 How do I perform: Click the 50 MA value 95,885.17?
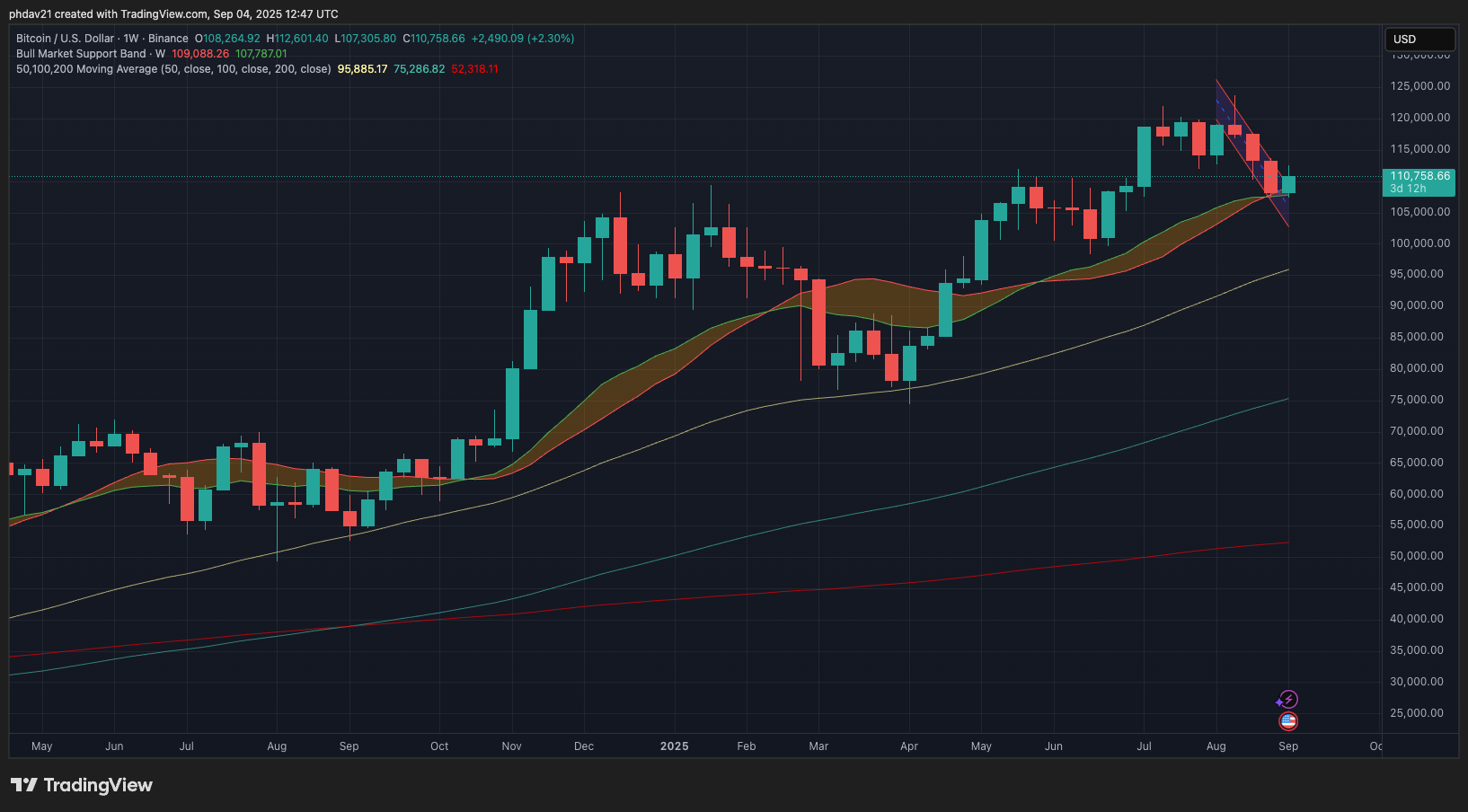(363, 69)
